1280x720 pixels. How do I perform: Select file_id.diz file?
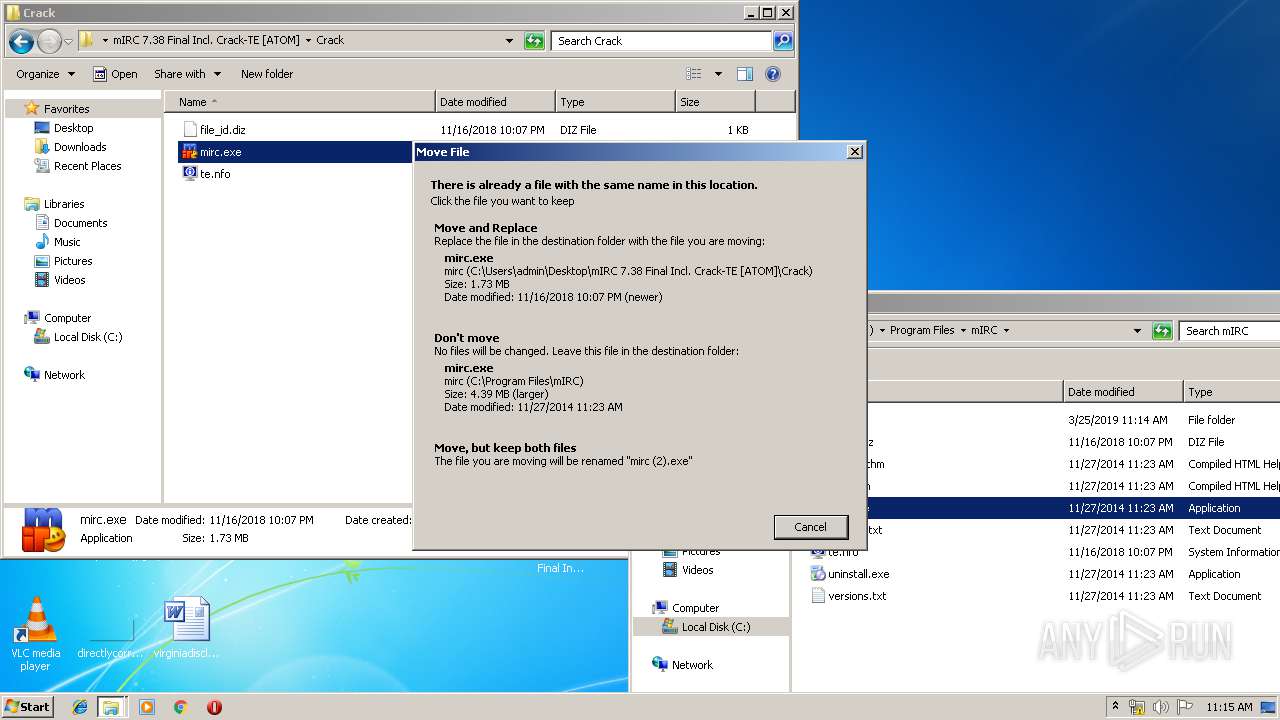[x=222, y=130]
